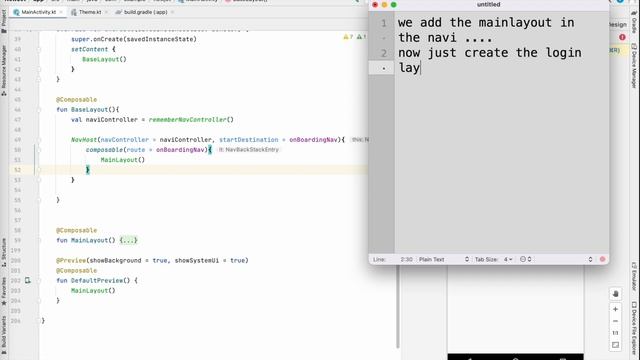
Task: Click the NavBackStackEntry inlay hint
Action: tap(249, 150)
